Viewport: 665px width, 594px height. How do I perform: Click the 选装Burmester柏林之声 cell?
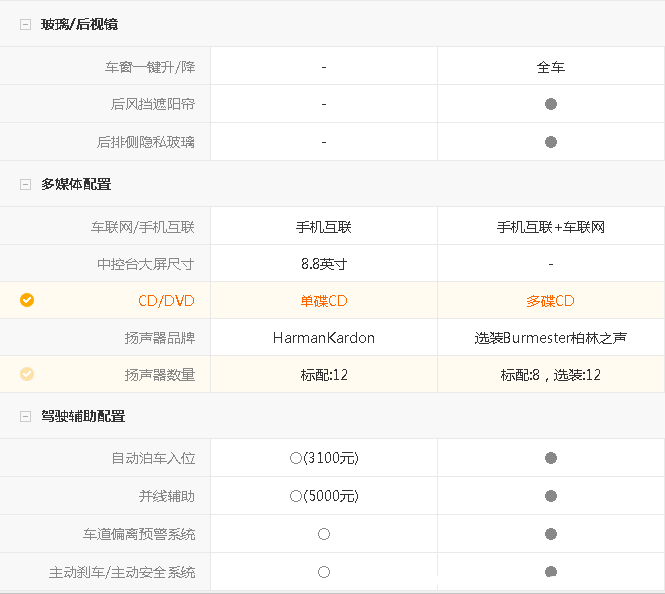[550, 338]
